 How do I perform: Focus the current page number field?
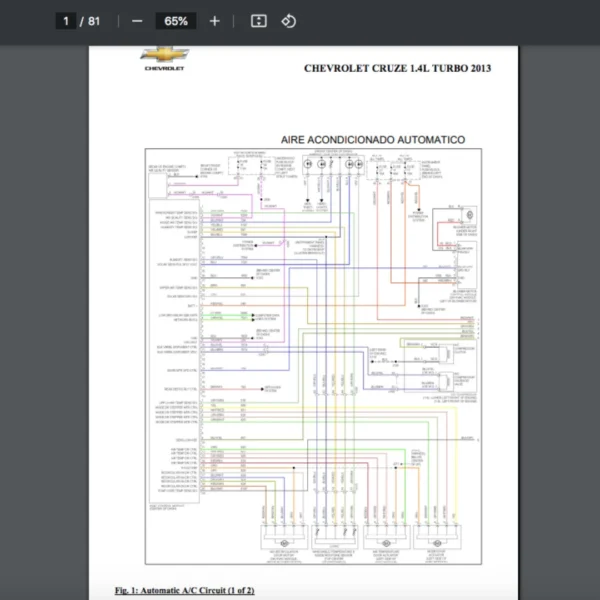[65, 21]
